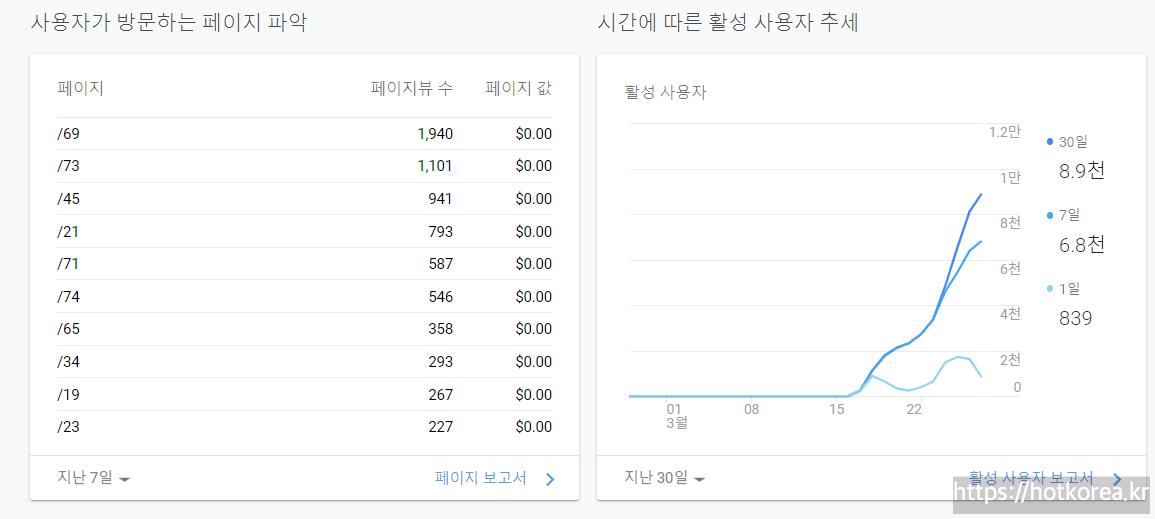This screenshot has width=1155, height=519.
Task: Click the 15 date tick on the chart
Action: (836, 409)
